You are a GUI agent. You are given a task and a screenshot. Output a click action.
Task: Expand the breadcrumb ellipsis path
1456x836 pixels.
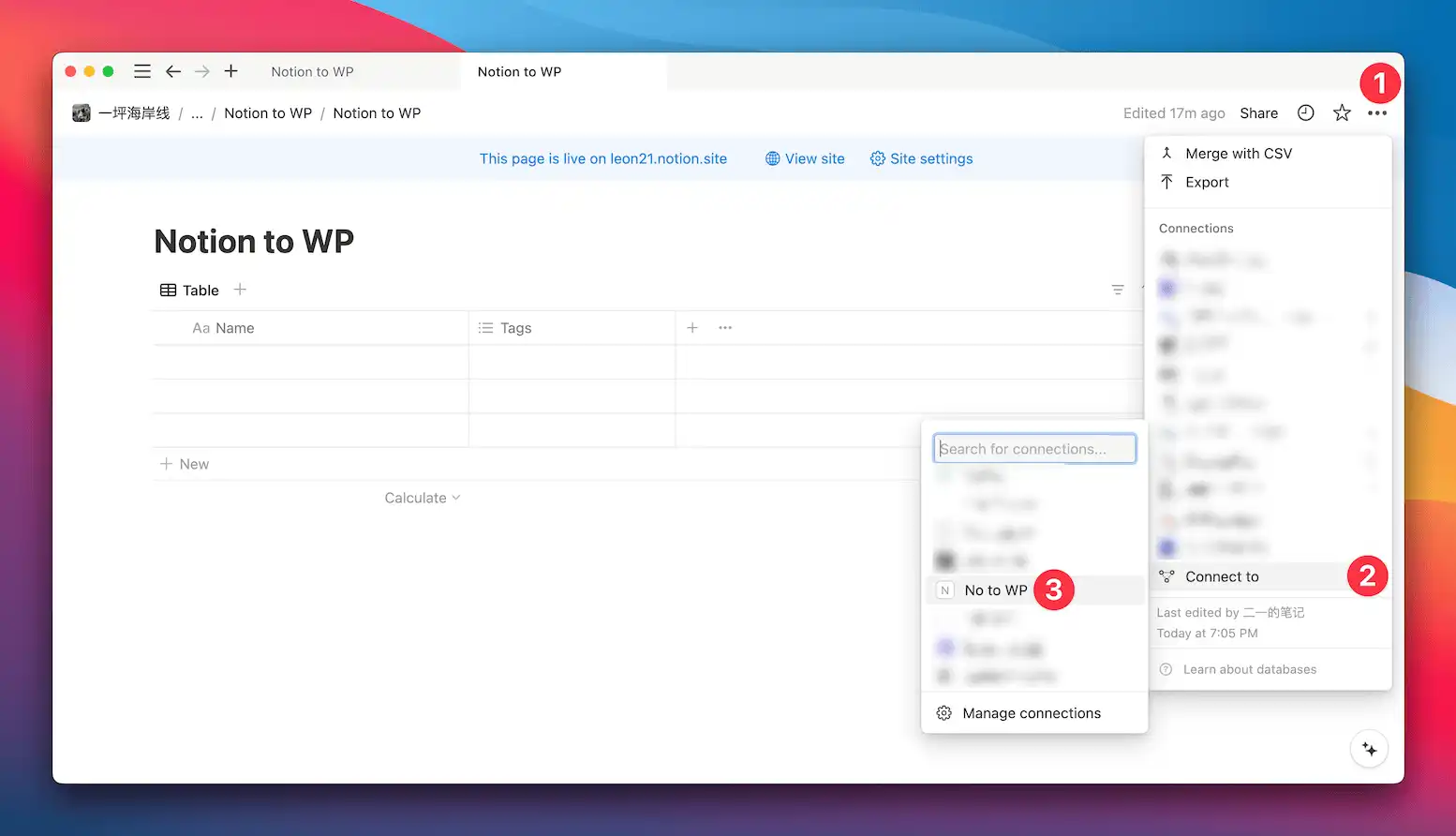197,113
